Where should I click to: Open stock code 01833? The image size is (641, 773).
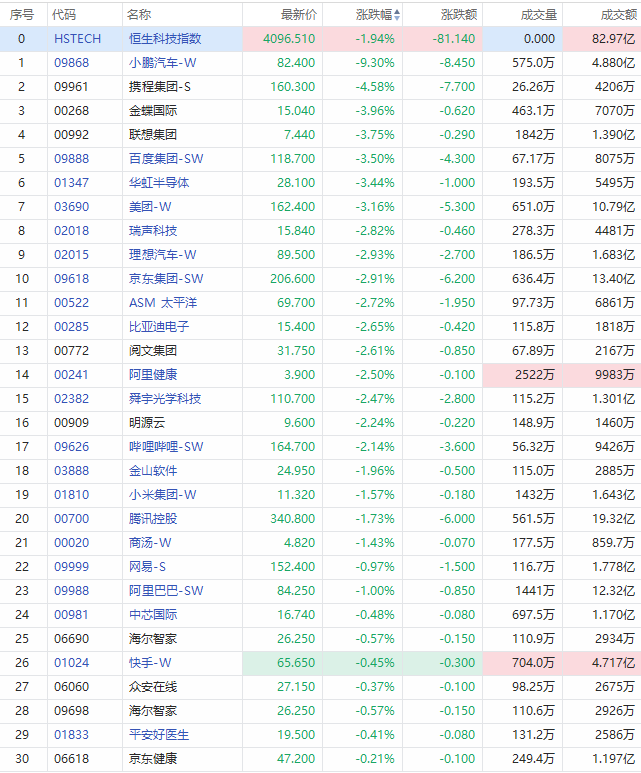(x=71, y=735)
